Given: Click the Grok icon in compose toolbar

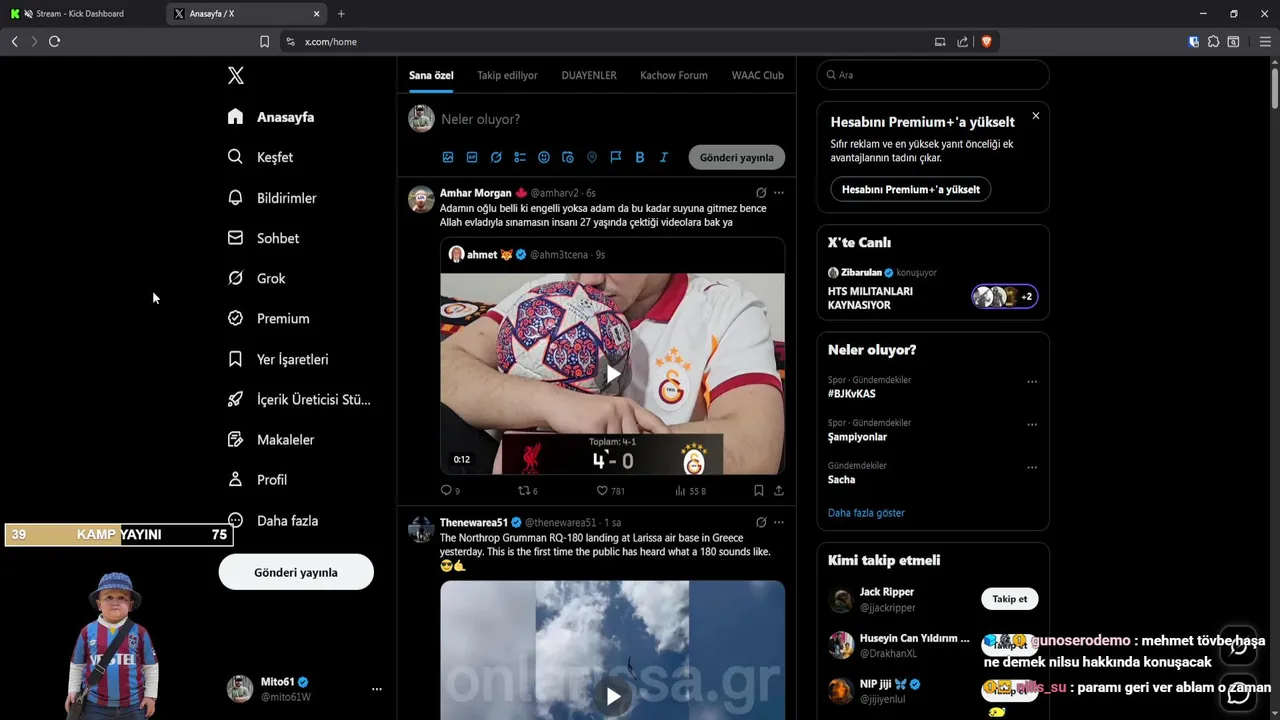Looking at the screenshot, I should [496, 157].
